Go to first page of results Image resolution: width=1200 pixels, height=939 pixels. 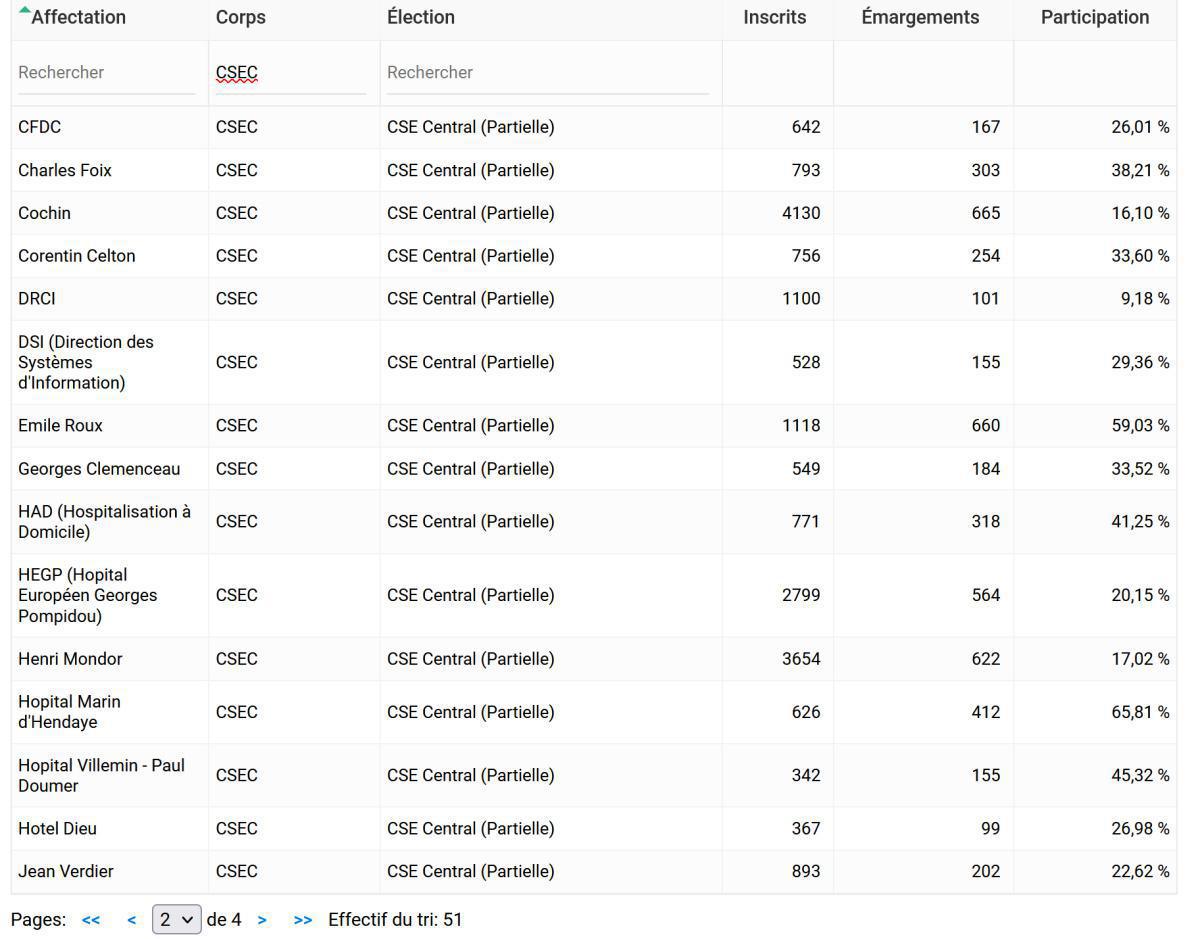point(91,920)
